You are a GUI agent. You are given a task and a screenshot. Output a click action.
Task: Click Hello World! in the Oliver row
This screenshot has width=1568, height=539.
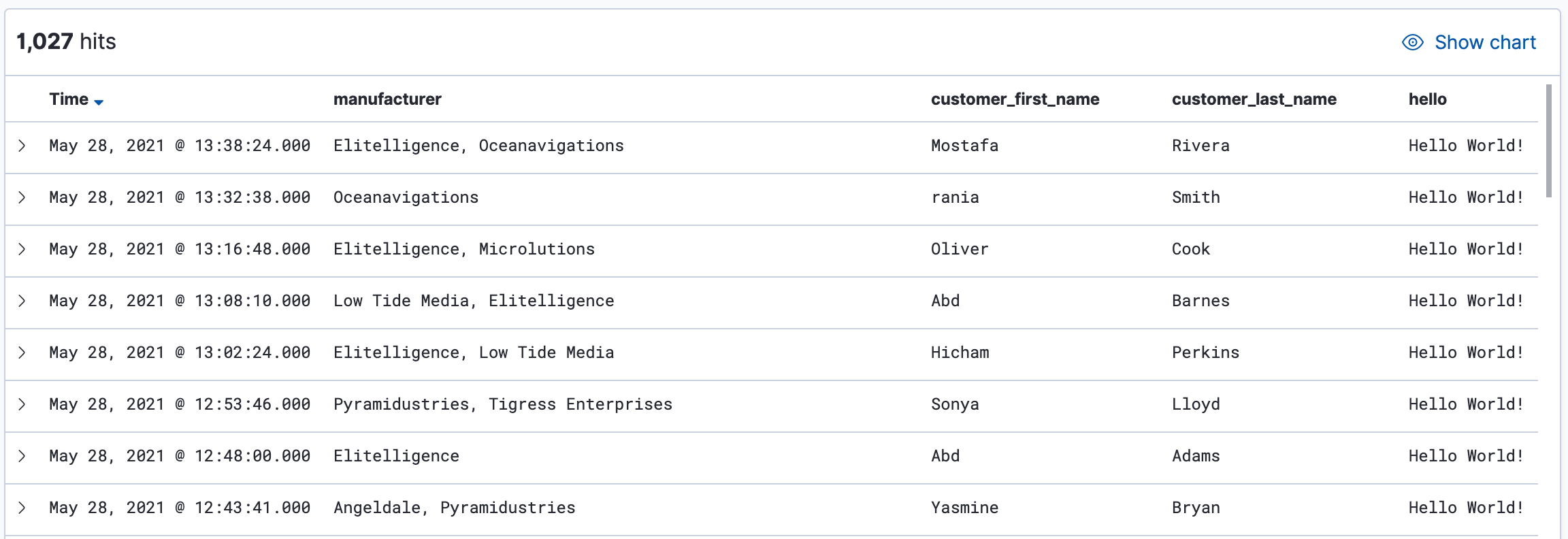(x=1466, y=249)
